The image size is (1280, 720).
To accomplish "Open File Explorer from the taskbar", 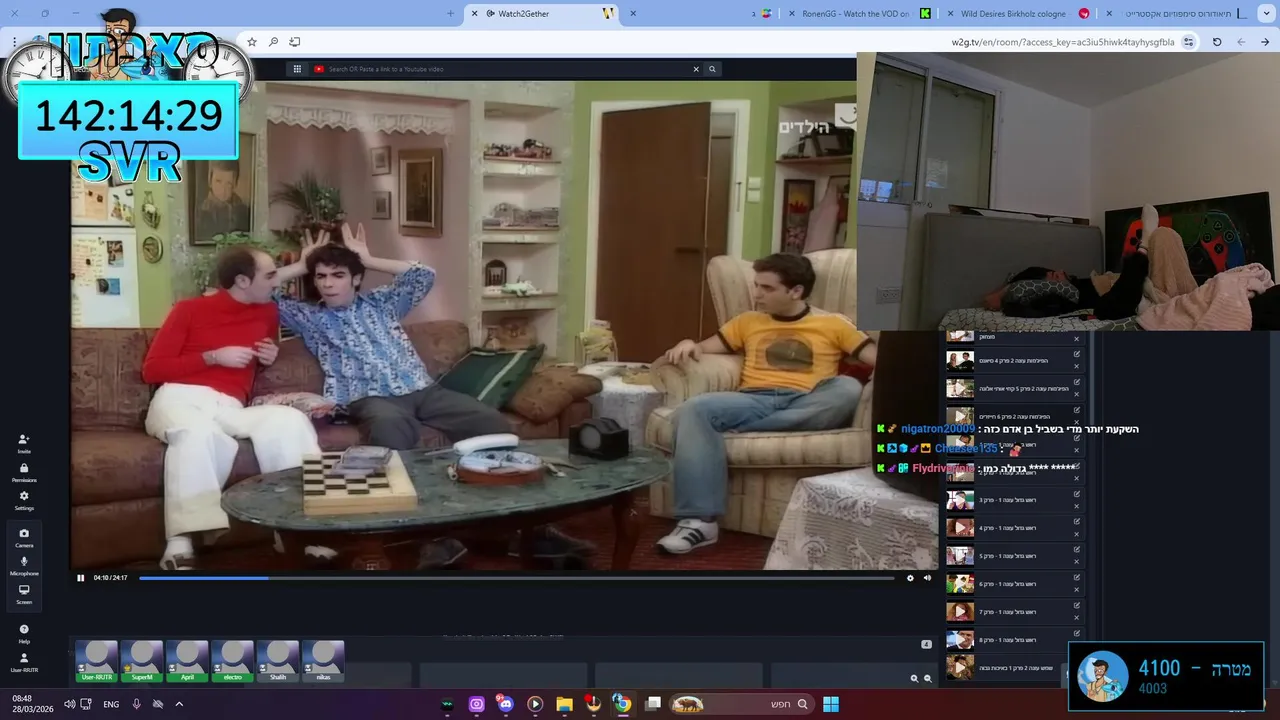I will [564, 704].
